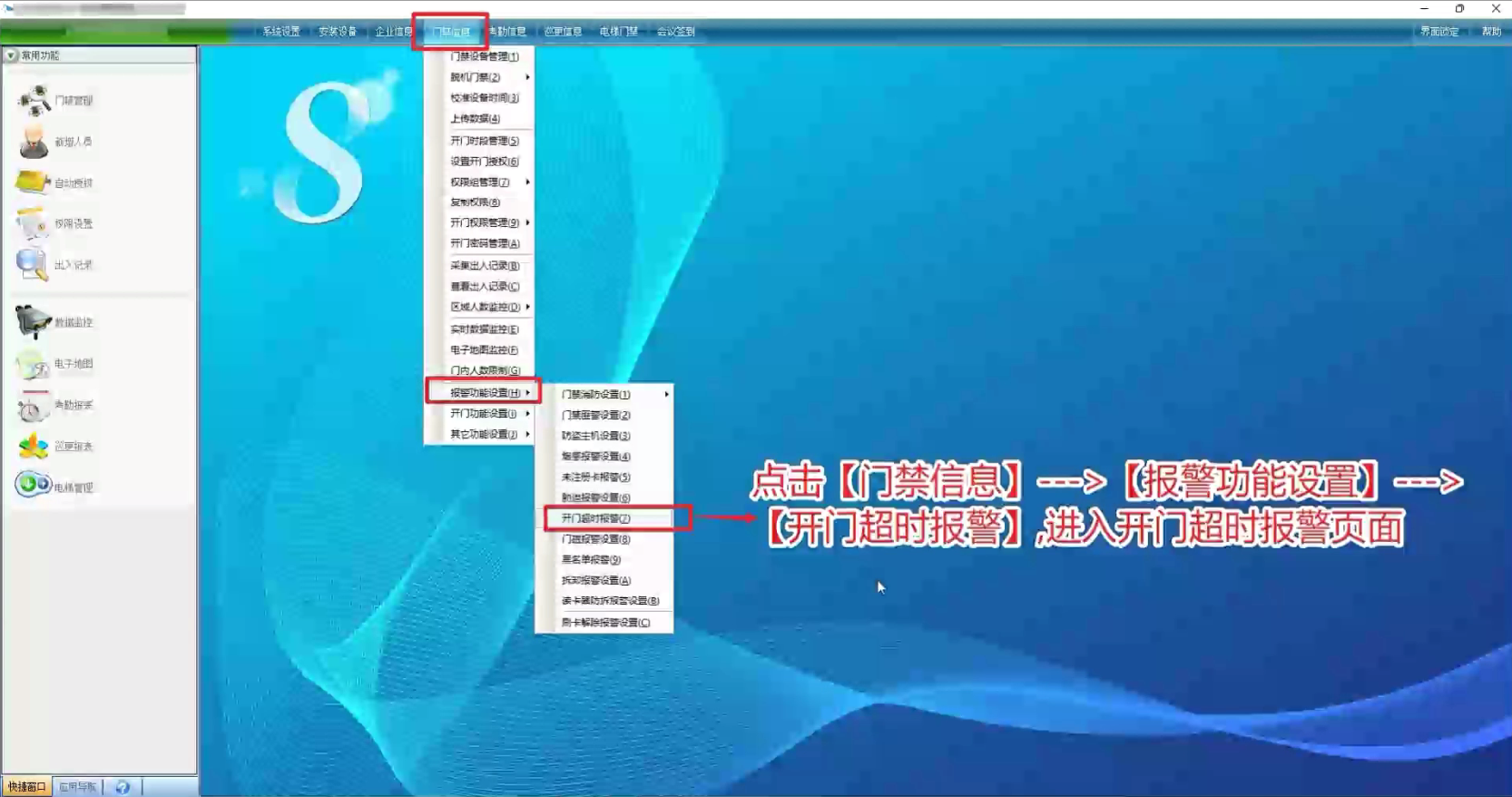Click the 电梯管理 elevator icon

coord(33,486)
